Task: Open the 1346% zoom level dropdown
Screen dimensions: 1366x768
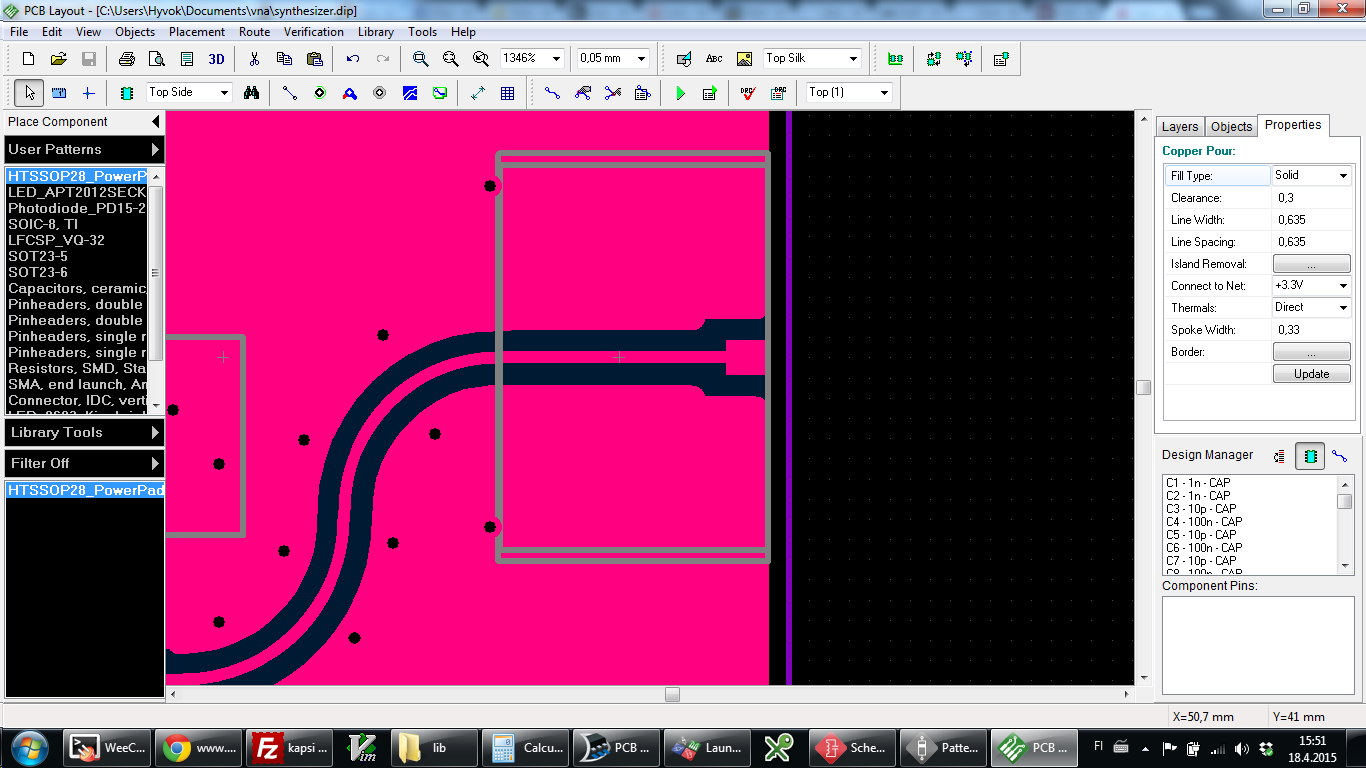Action: click(556, 59)
